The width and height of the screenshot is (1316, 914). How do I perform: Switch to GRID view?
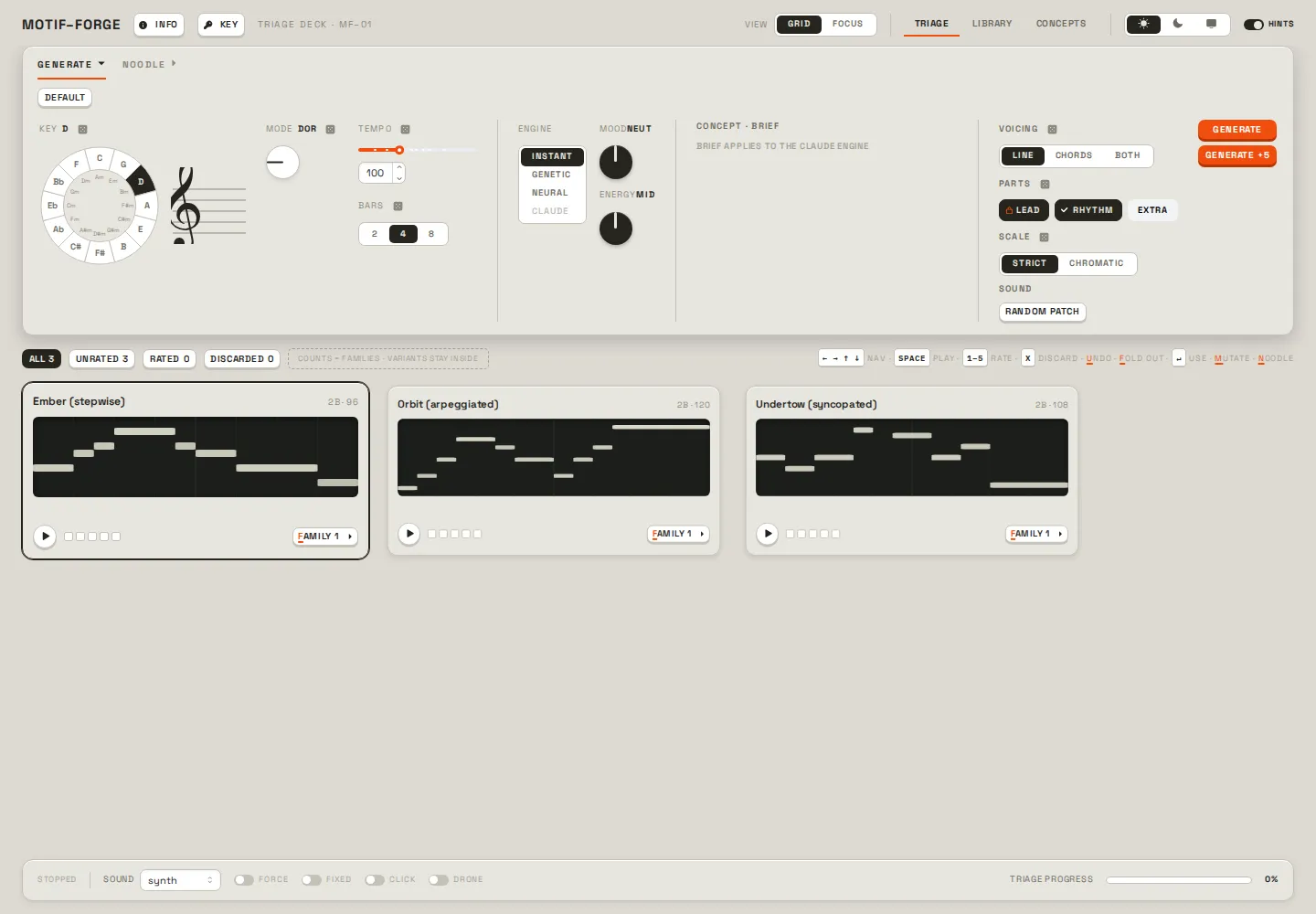click(799, 24)
